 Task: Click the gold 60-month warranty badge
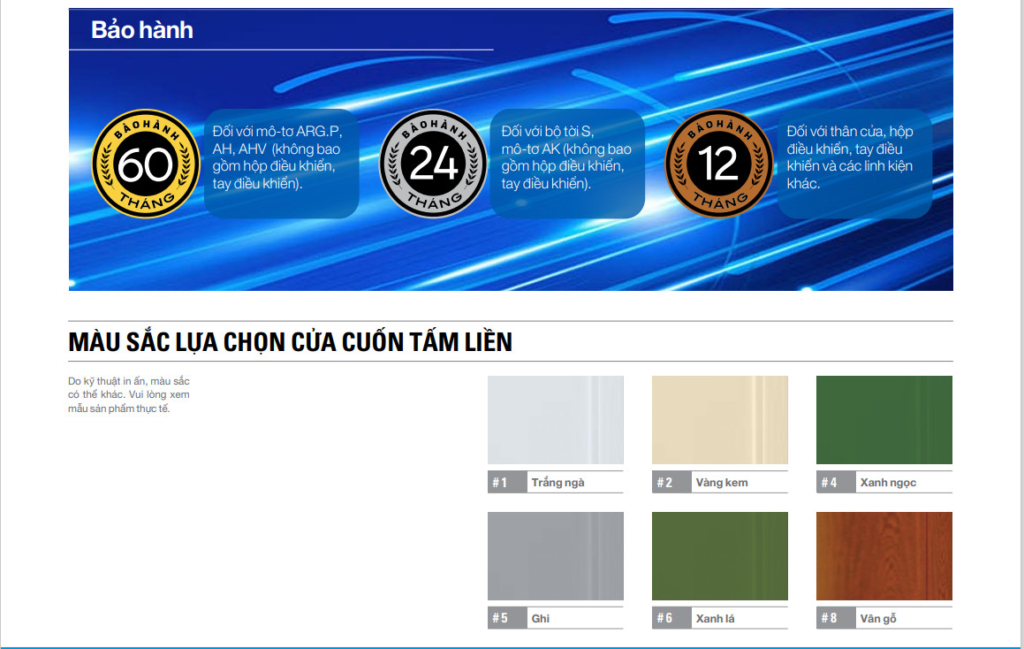click(145, 164)
